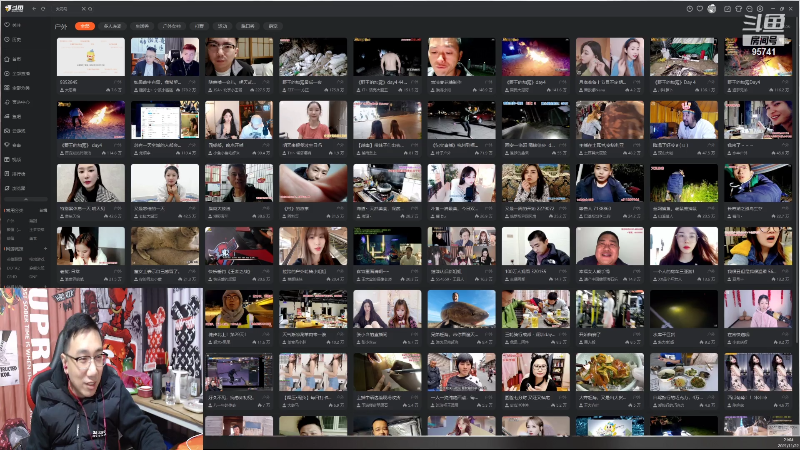Open the stream of laughing man on white background
800x450 pixels.
coord(610,246)
